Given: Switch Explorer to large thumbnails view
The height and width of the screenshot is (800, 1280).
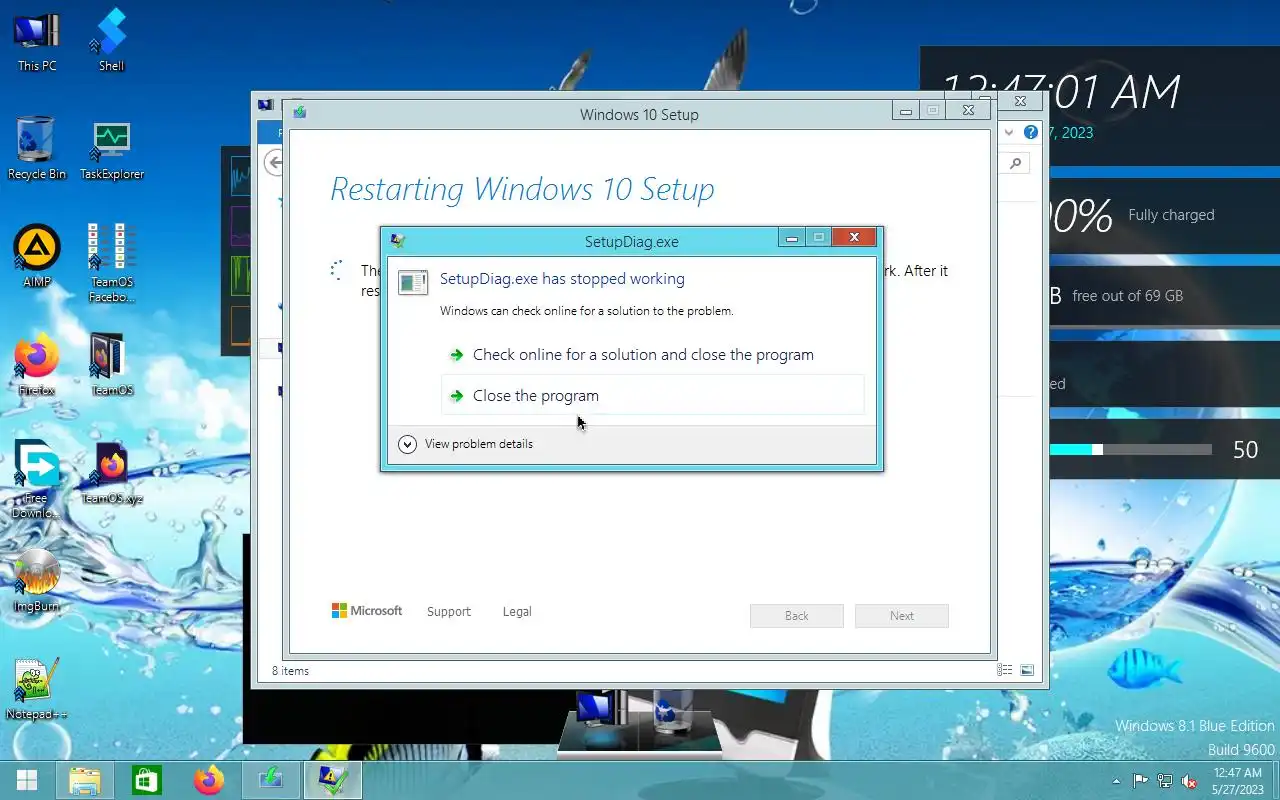Looking at the screenshot, I should point(1027,670).
